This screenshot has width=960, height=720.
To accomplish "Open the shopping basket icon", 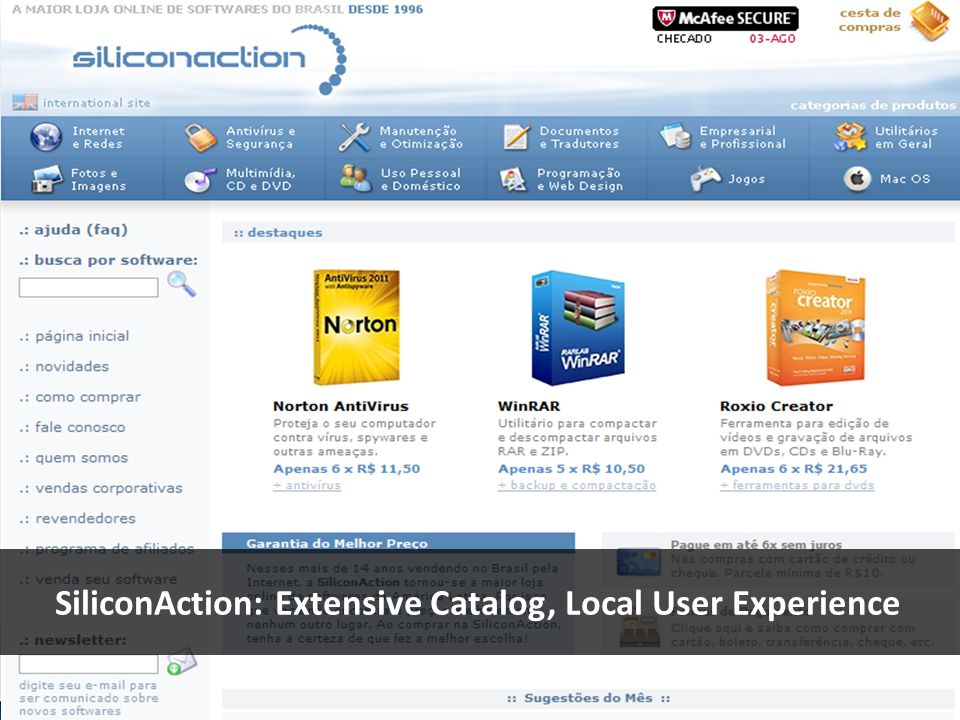I will 929,21.
